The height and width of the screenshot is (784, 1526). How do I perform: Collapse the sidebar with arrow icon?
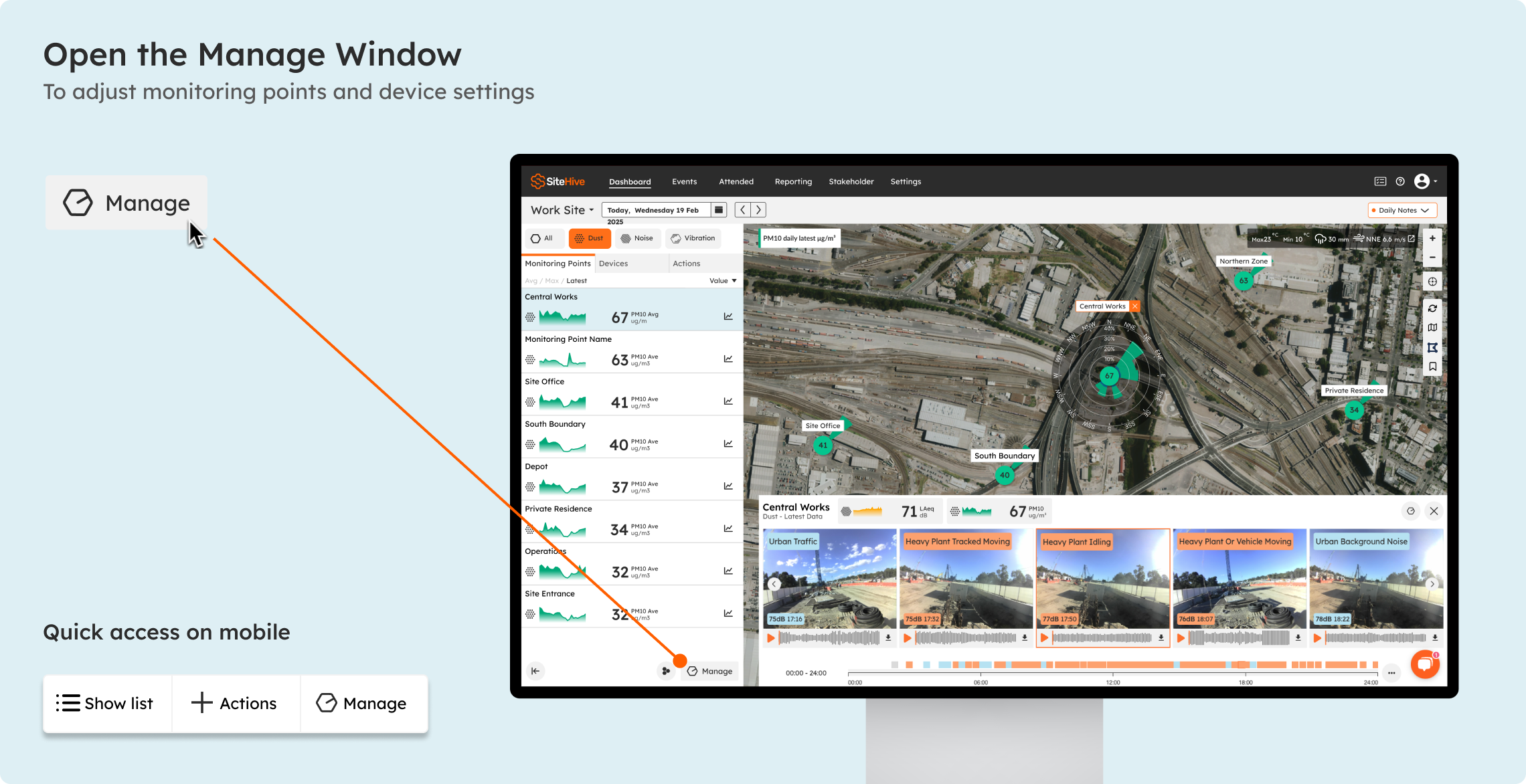click(535, 671)
